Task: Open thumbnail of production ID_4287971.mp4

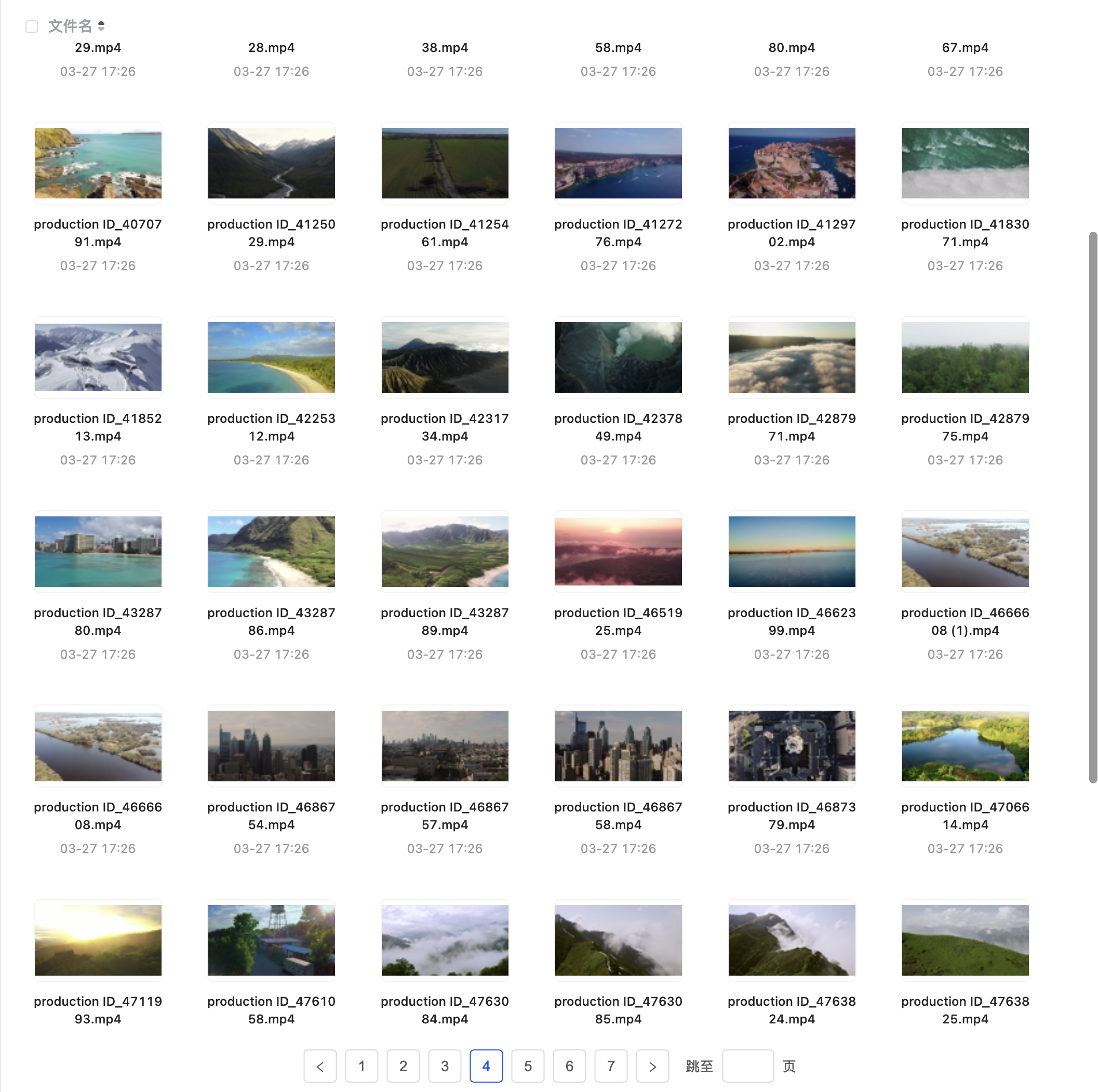Action: coord(792,357)
